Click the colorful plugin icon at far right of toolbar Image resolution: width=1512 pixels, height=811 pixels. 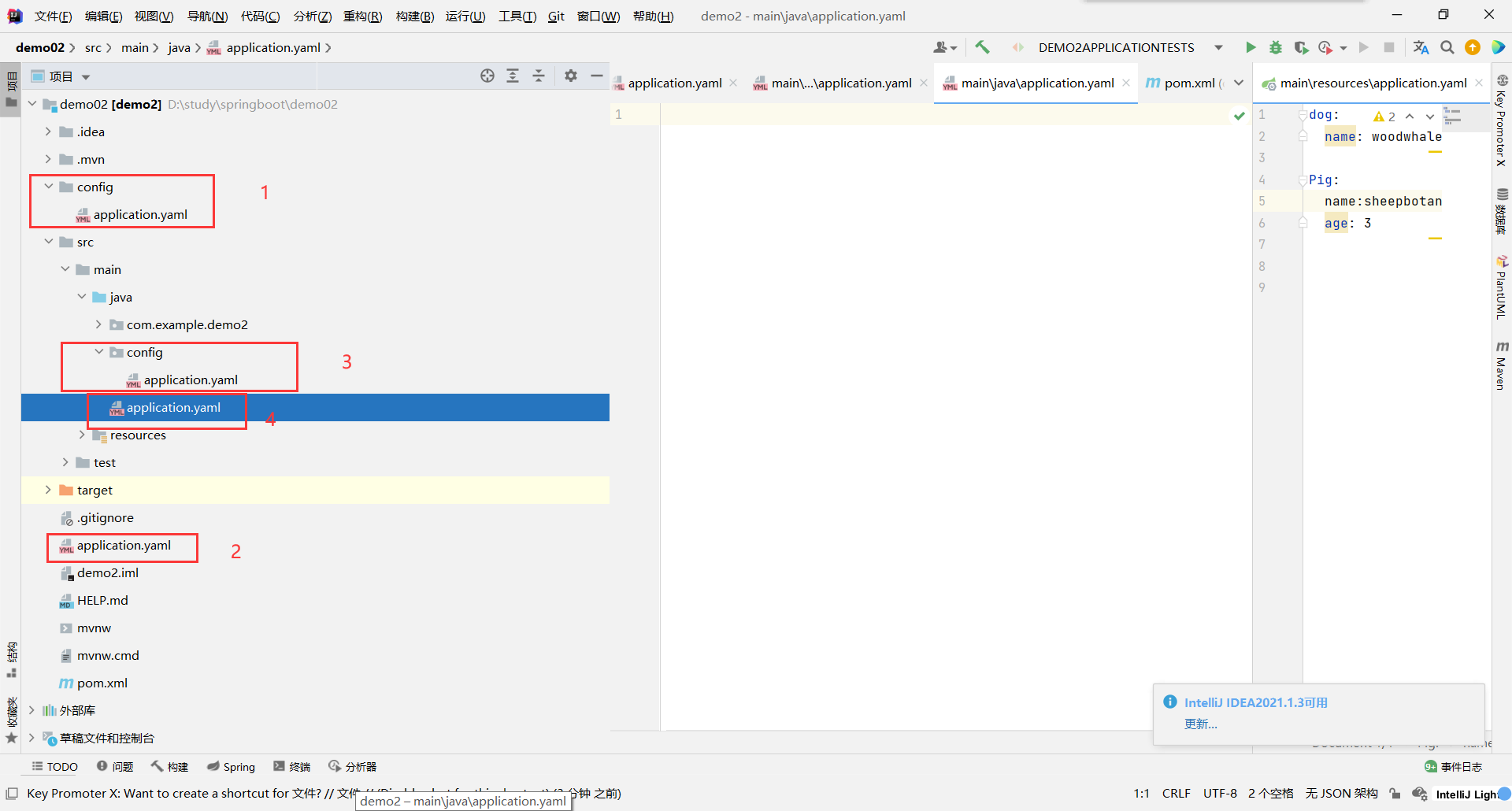coord(1499,47)
